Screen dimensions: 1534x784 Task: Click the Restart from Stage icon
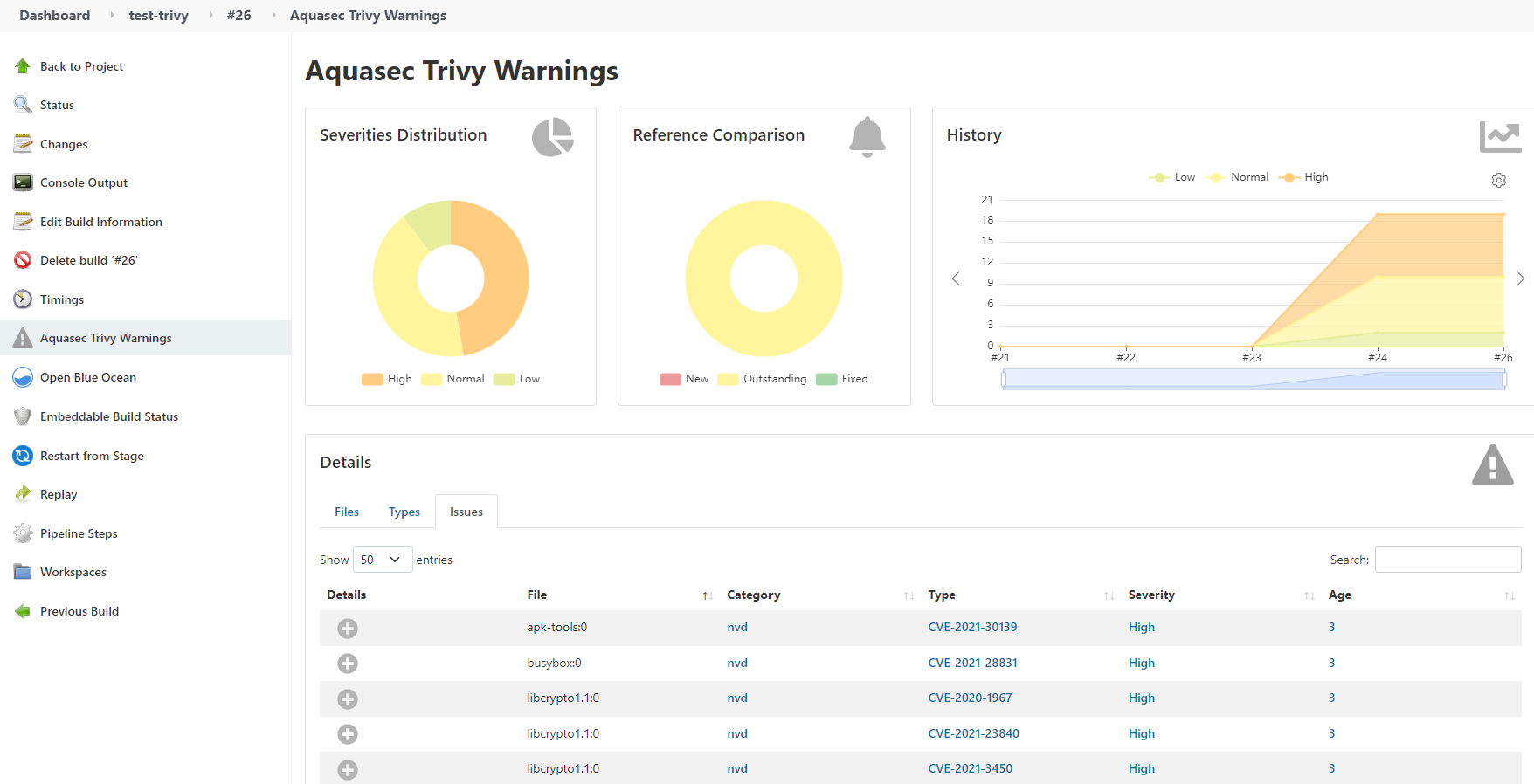coord(23,456)
